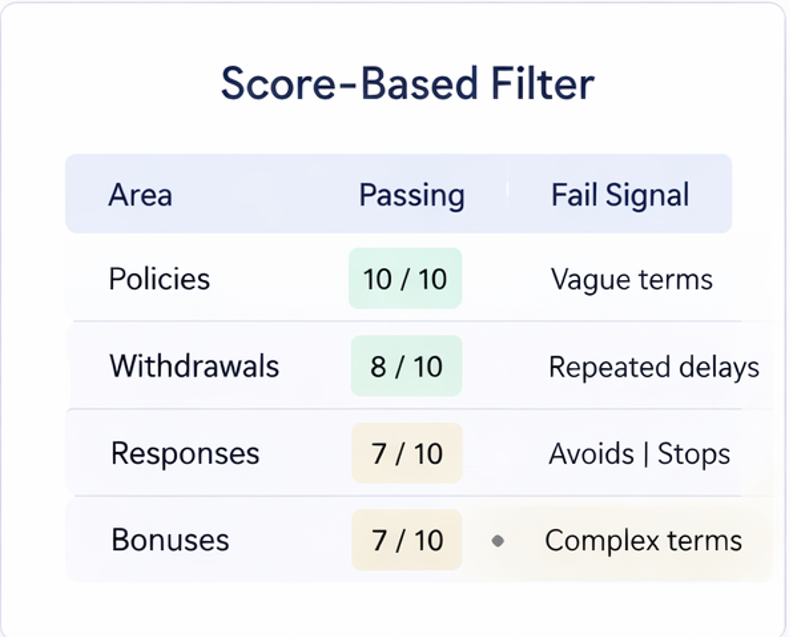The image size is (790, 637).
Task: Click the small dot beside Complex terms
Action: 498,541
